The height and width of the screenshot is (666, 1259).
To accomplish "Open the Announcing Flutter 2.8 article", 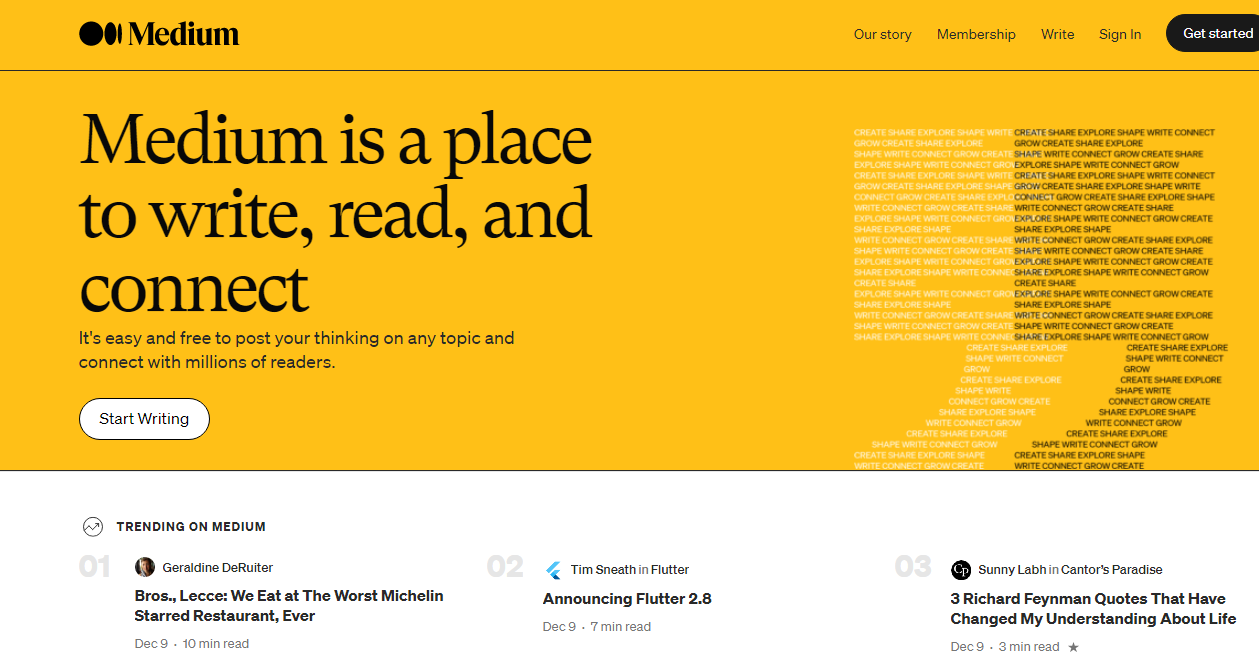I will tap(627, 599).
